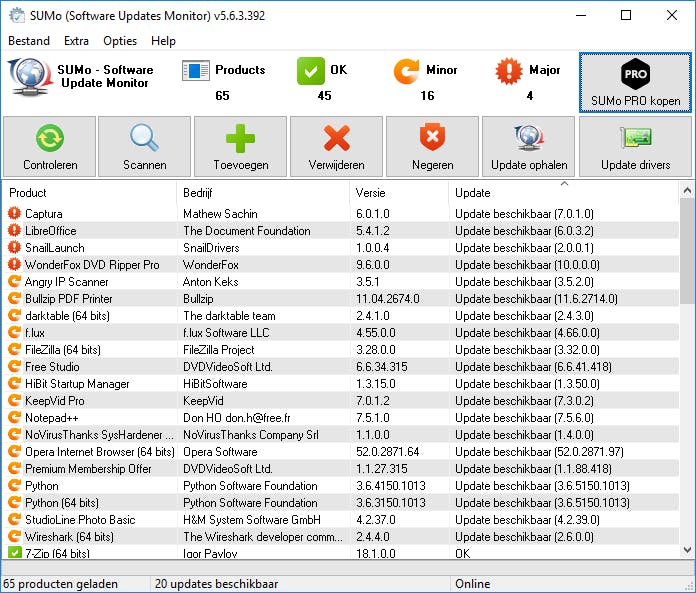Viewport: 696px width, 593px height.
Task: Ignore update with Negeren button
Action: (x=433, y=147)
